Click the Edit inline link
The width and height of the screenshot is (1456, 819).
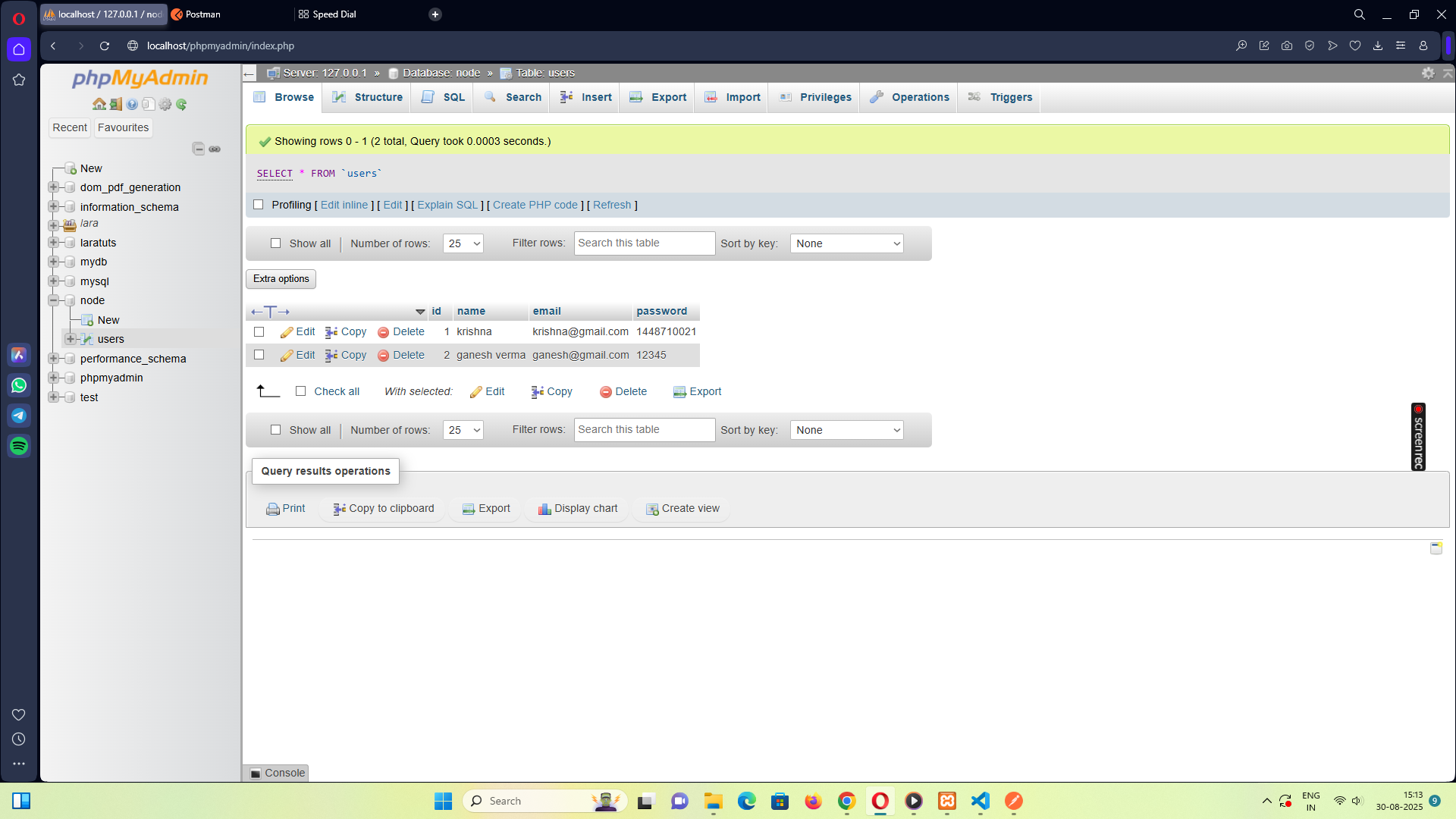click(344, 205)
